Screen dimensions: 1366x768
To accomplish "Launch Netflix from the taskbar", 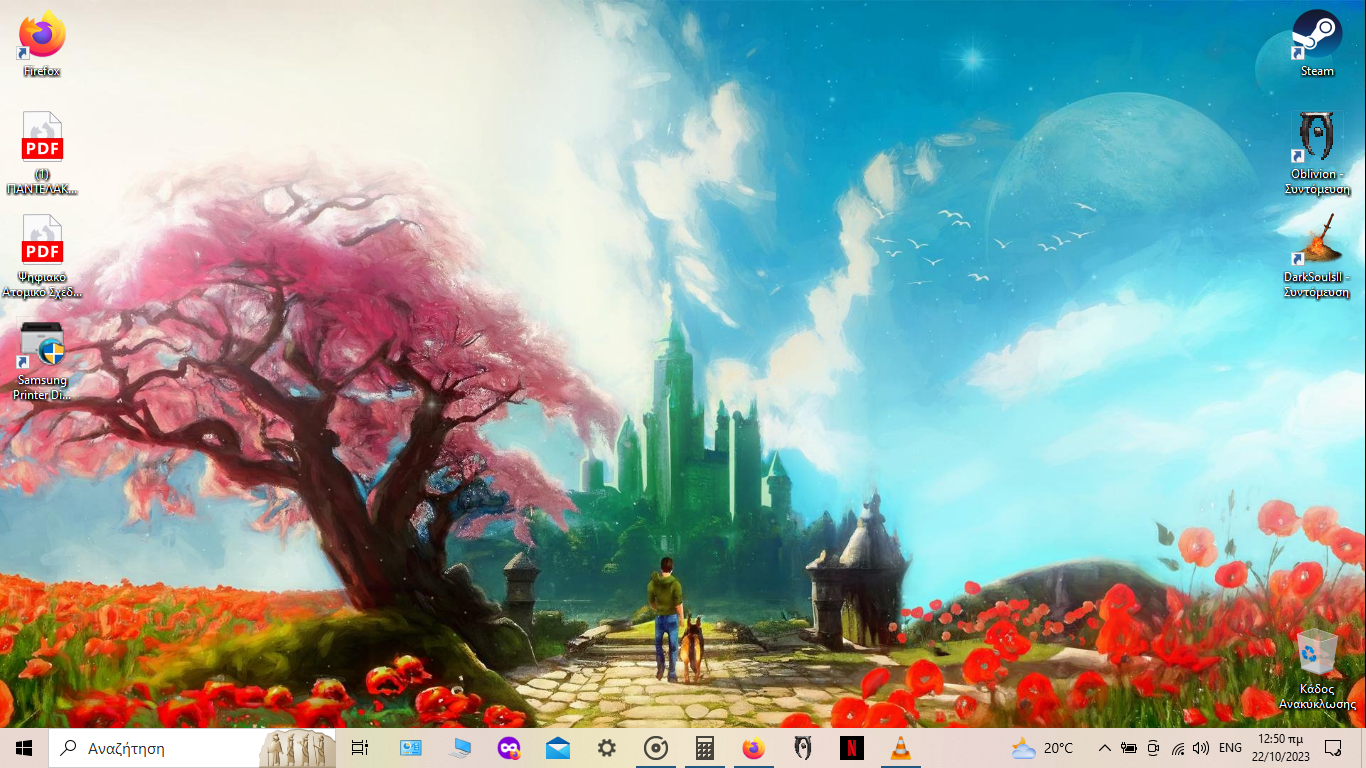I will coord(851,748).
